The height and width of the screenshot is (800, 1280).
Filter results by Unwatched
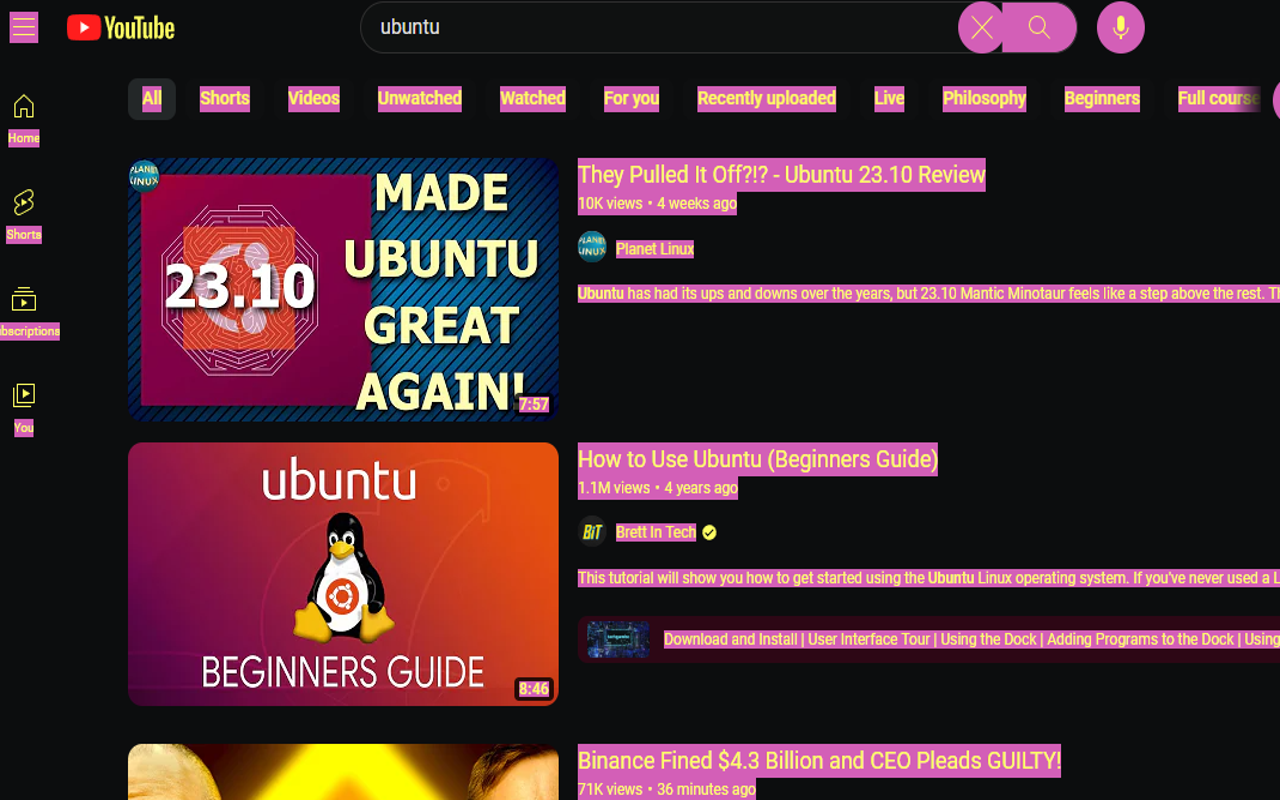420,99
